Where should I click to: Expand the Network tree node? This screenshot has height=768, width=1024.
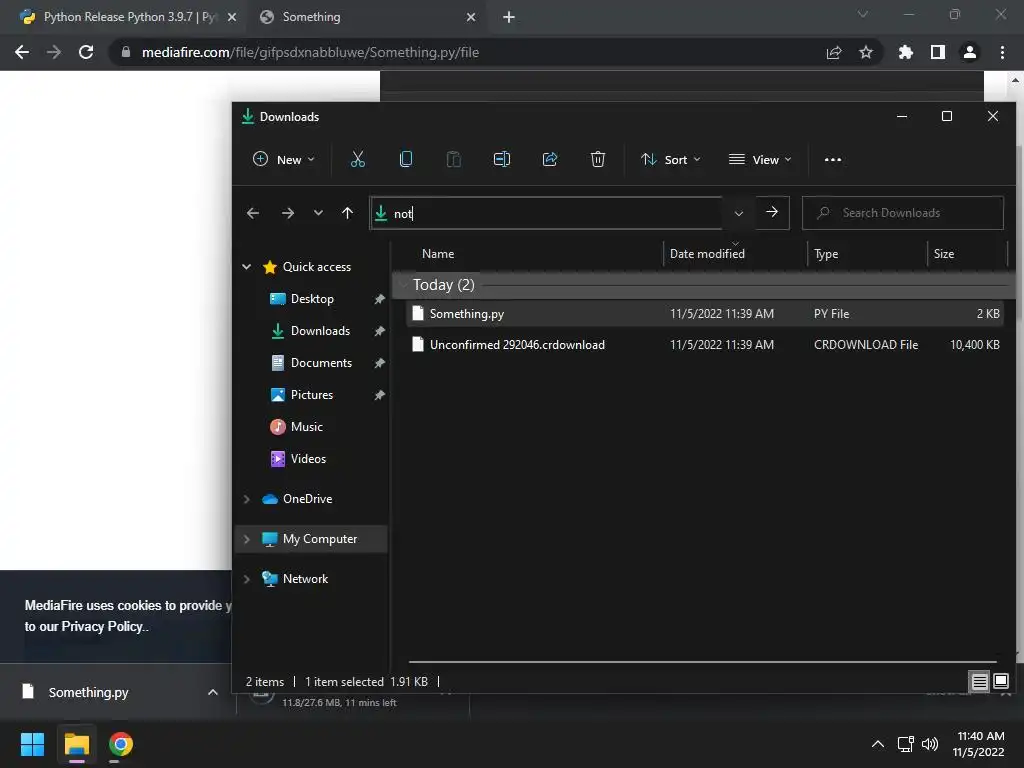(247, 579)
